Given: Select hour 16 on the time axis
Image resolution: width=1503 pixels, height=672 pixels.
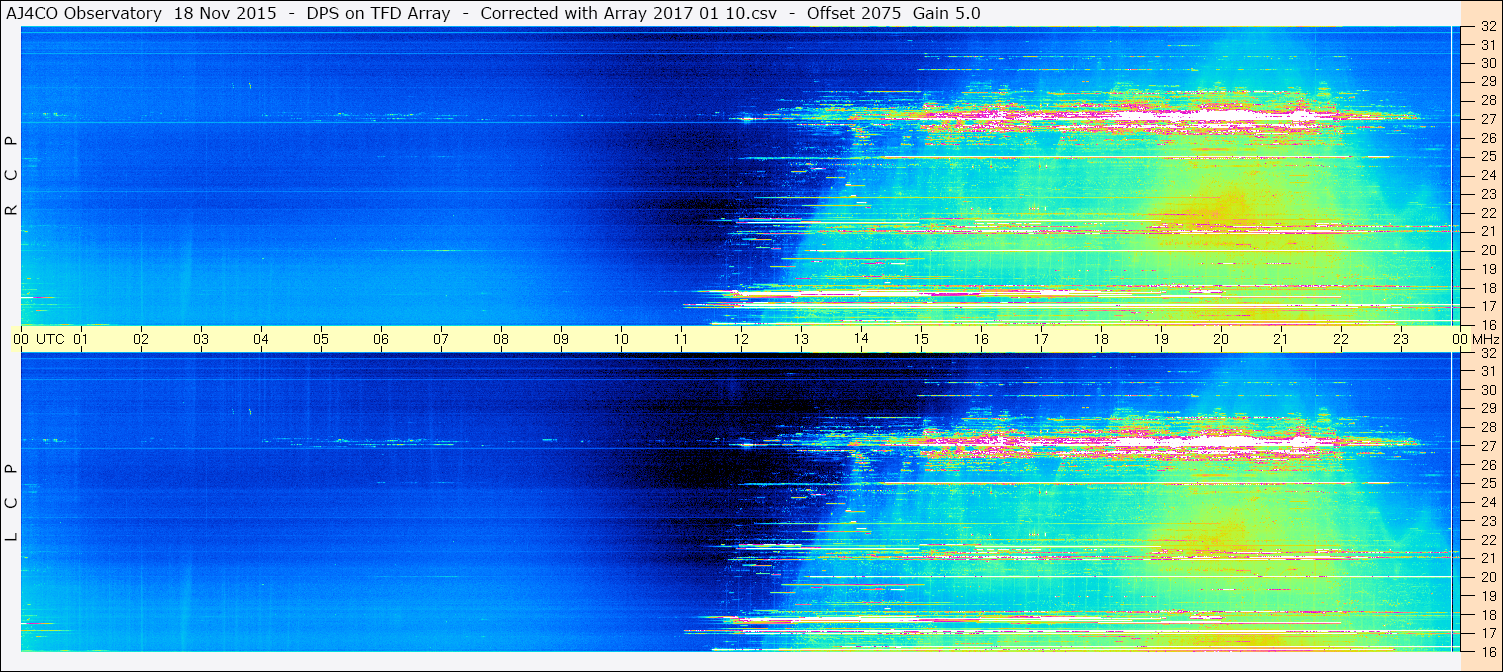Looking at the screenshot, I should (981, 339).
